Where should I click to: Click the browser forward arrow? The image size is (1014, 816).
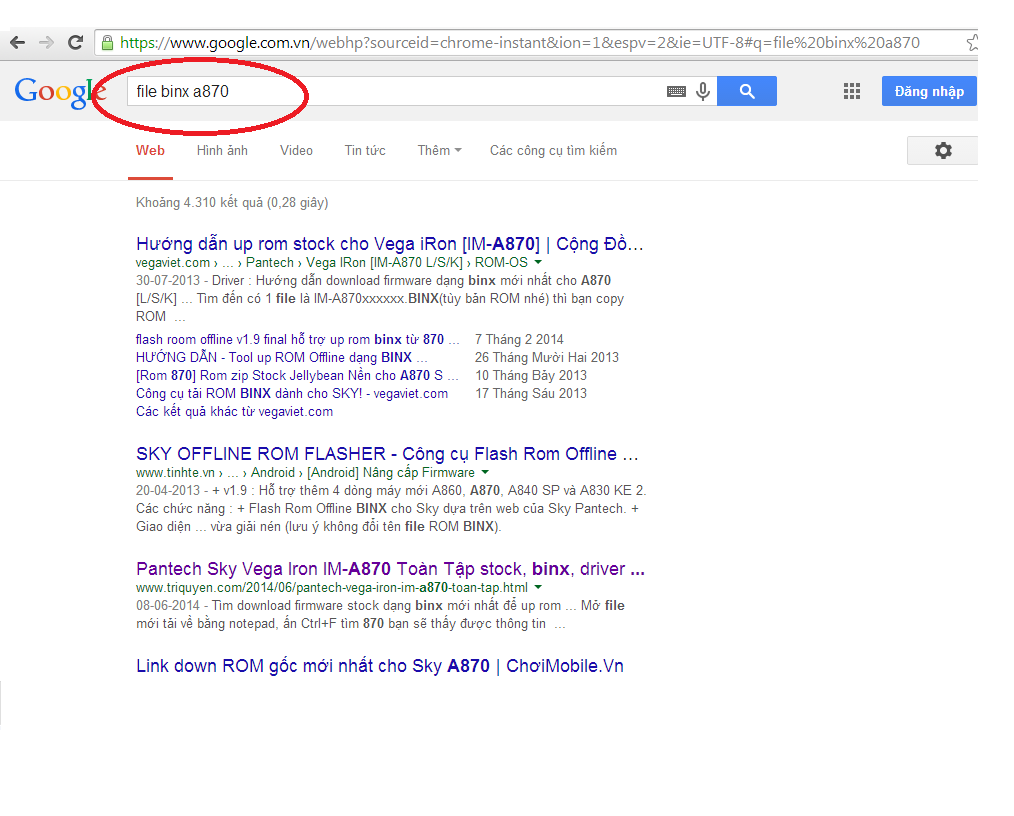[46, 43]
